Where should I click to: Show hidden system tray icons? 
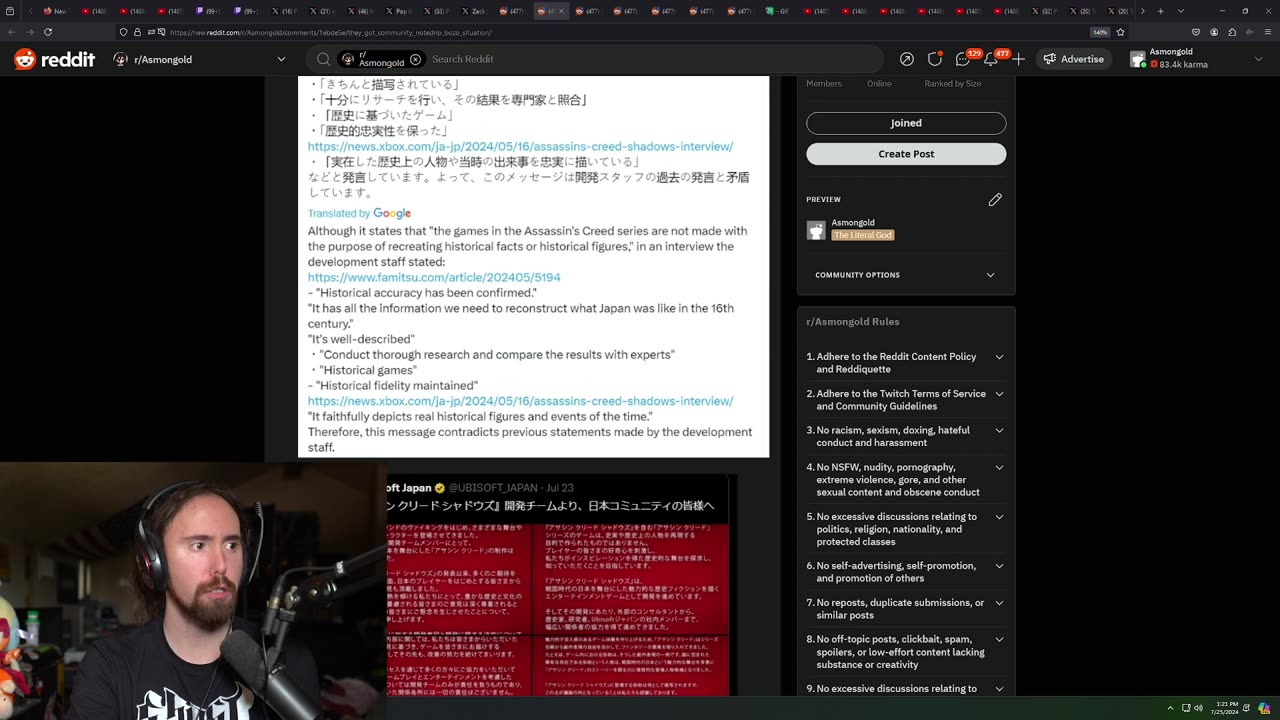[x=1170, y=708]
